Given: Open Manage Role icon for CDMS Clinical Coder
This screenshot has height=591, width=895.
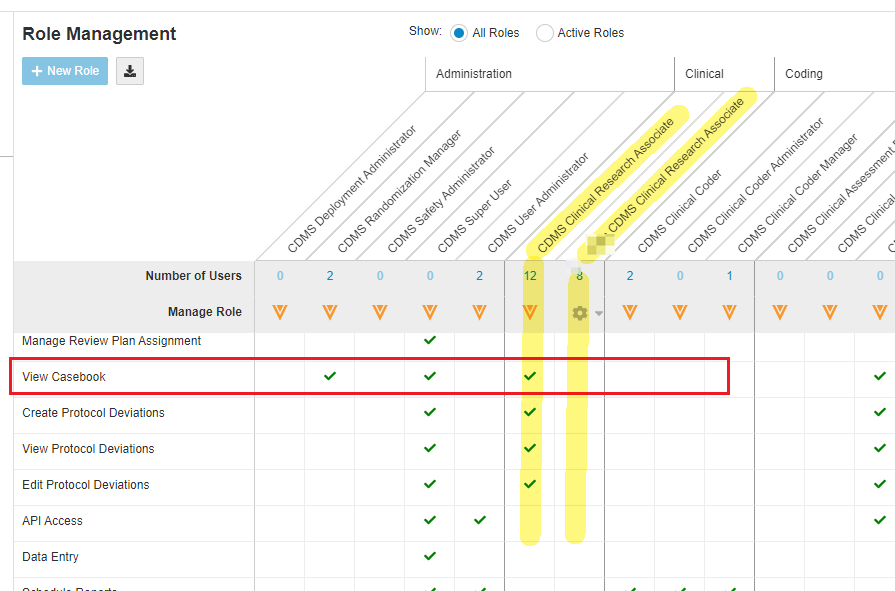Looking at the screenshot, I should pyautogui.click(x=630, y=312).
